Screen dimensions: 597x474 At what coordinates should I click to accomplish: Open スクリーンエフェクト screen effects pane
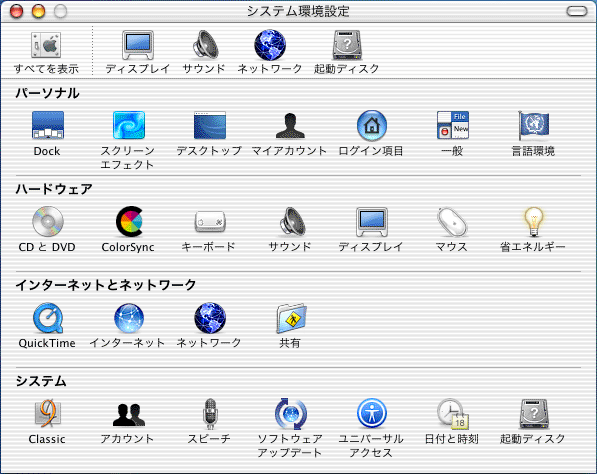click(x=129, y=125)
